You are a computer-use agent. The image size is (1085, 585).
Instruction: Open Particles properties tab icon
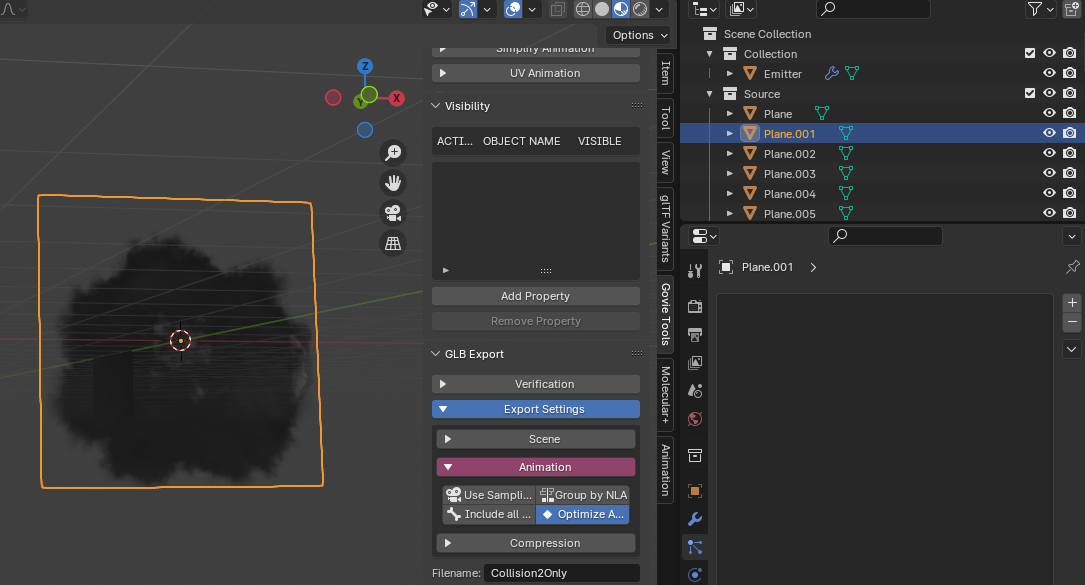(x=695, y=547)
